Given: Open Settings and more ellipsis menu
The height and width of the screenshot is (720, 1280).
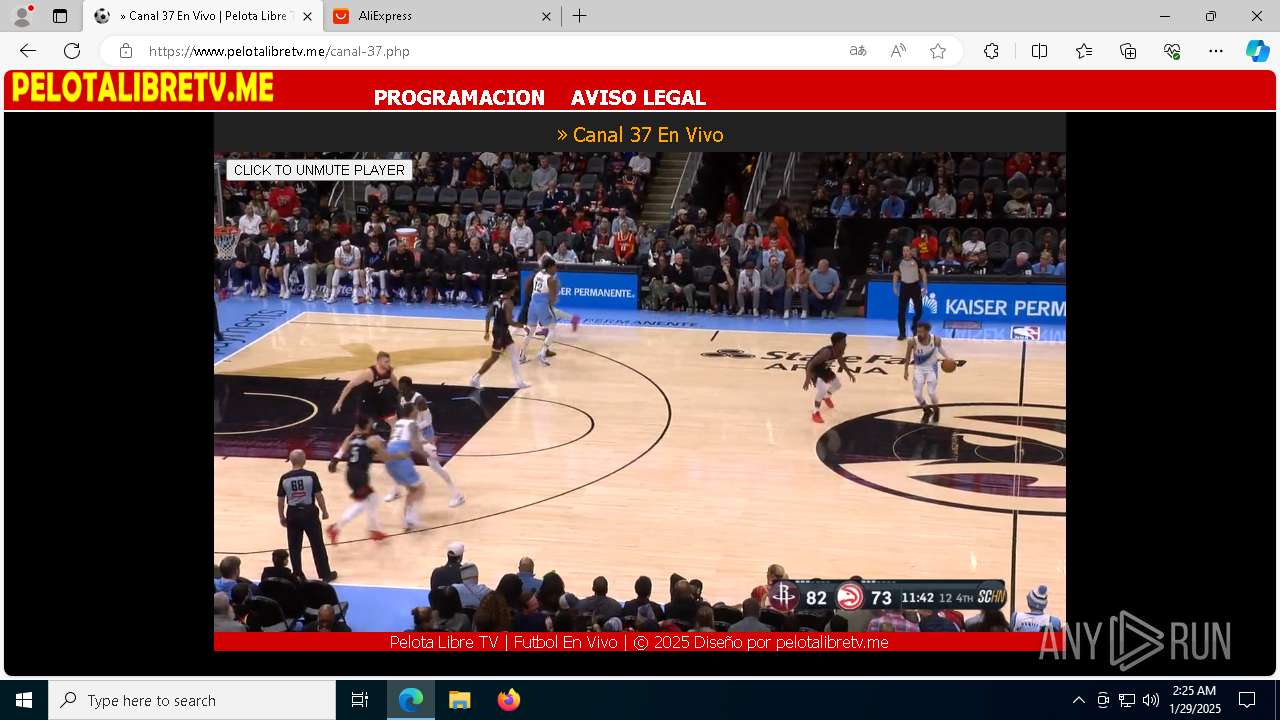Looking at the screenshot, I should (1216, 51).
